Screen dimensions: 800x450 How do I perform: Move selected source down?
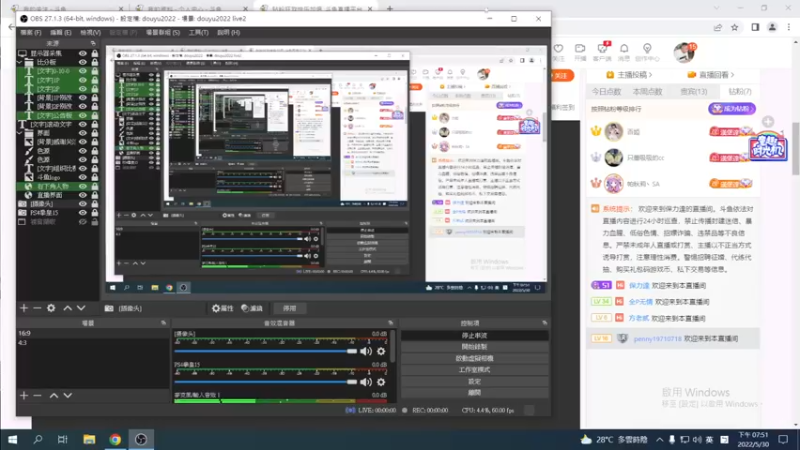[x=81, y=308]
